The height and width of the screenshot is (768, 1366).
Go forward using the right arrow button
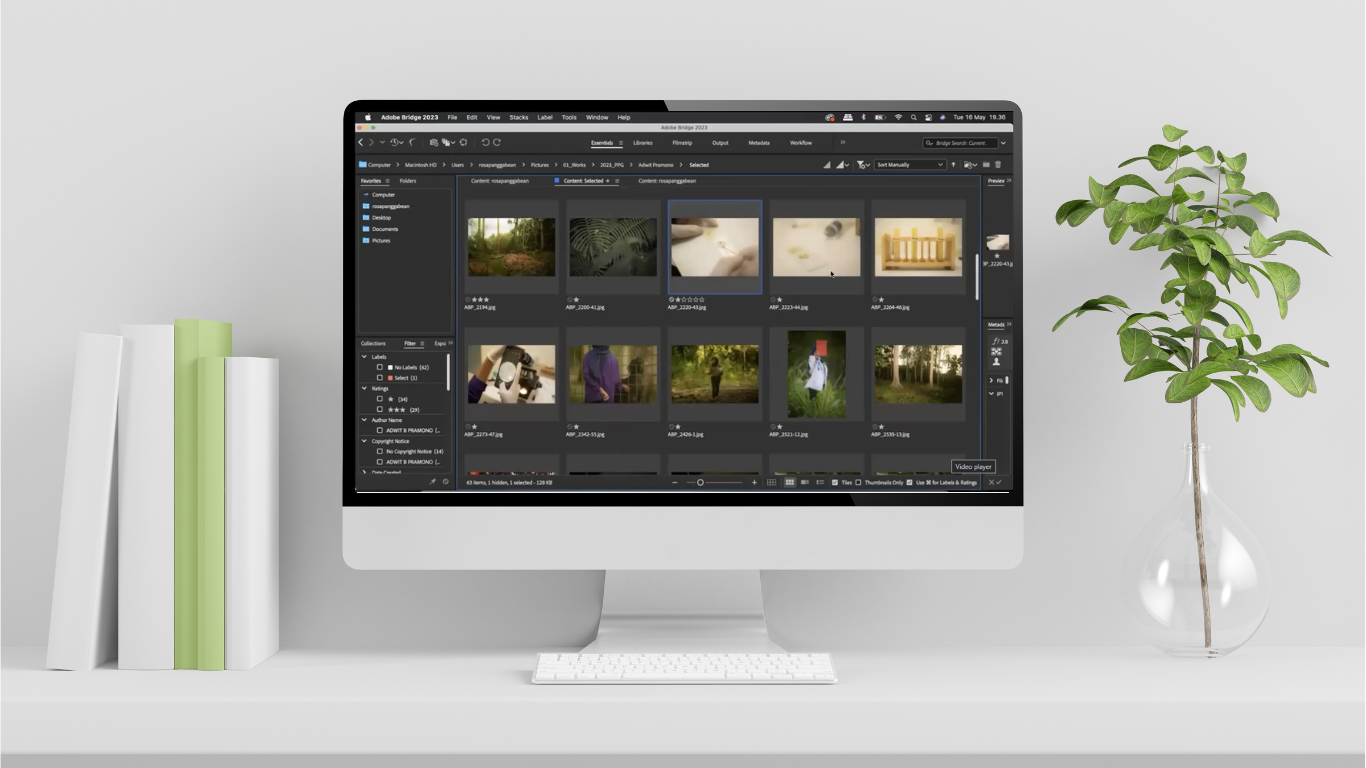pos(371,143)
